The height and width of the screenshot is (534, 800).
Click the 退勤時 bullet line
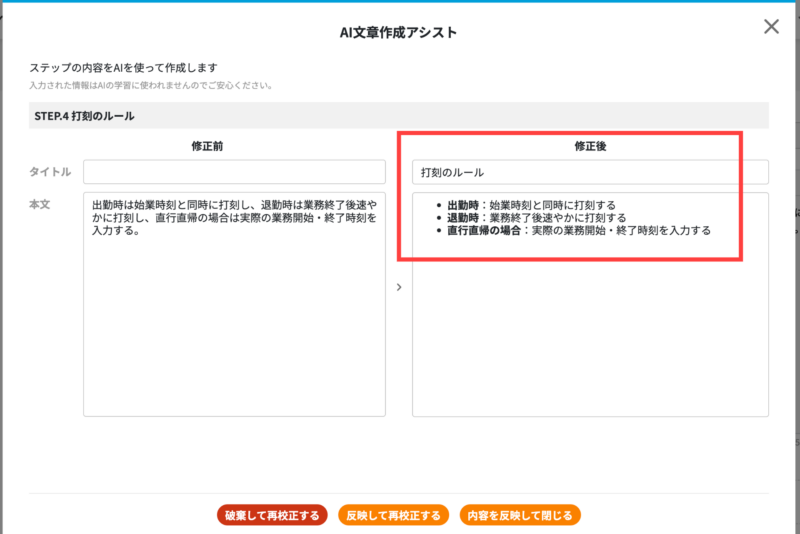[x=536, y=218]
